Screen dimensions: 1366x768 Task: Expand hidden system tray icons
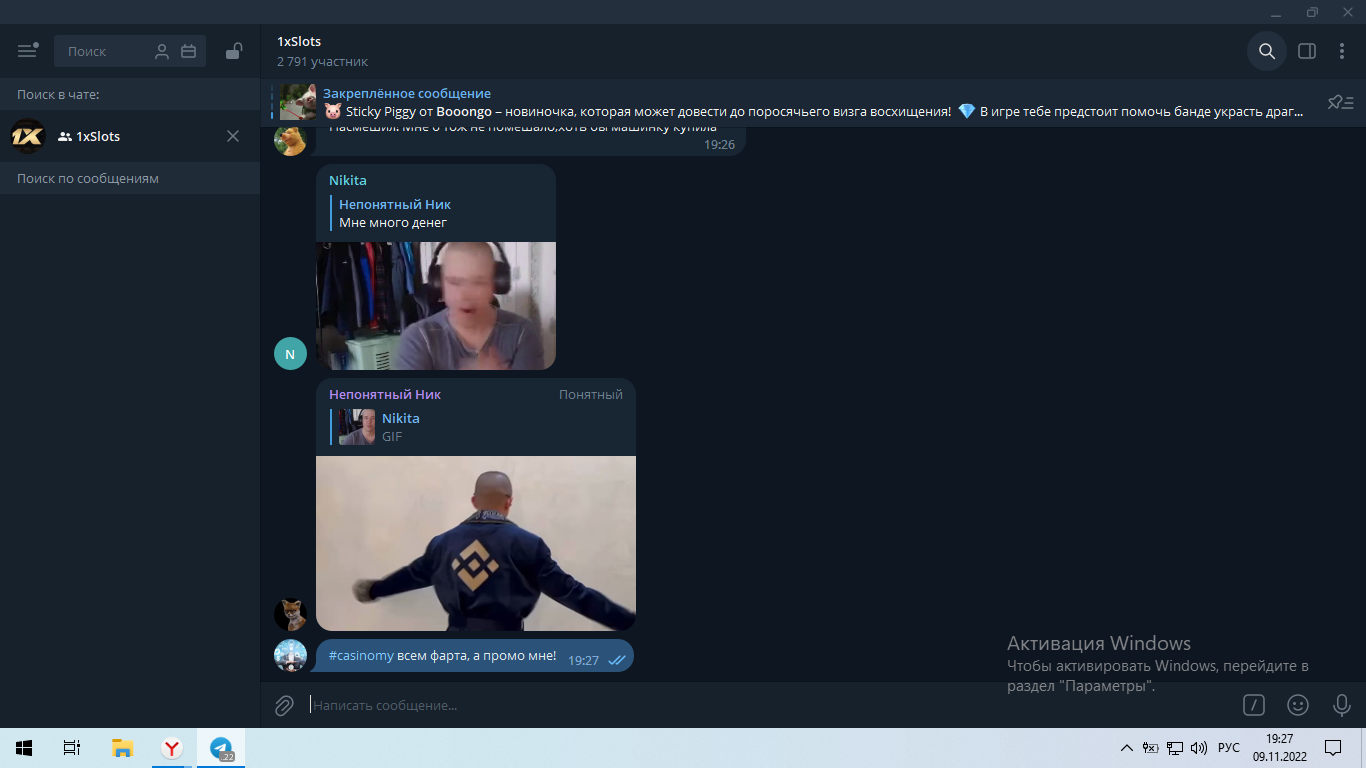pyautogui.click(x=1125, y=747)
